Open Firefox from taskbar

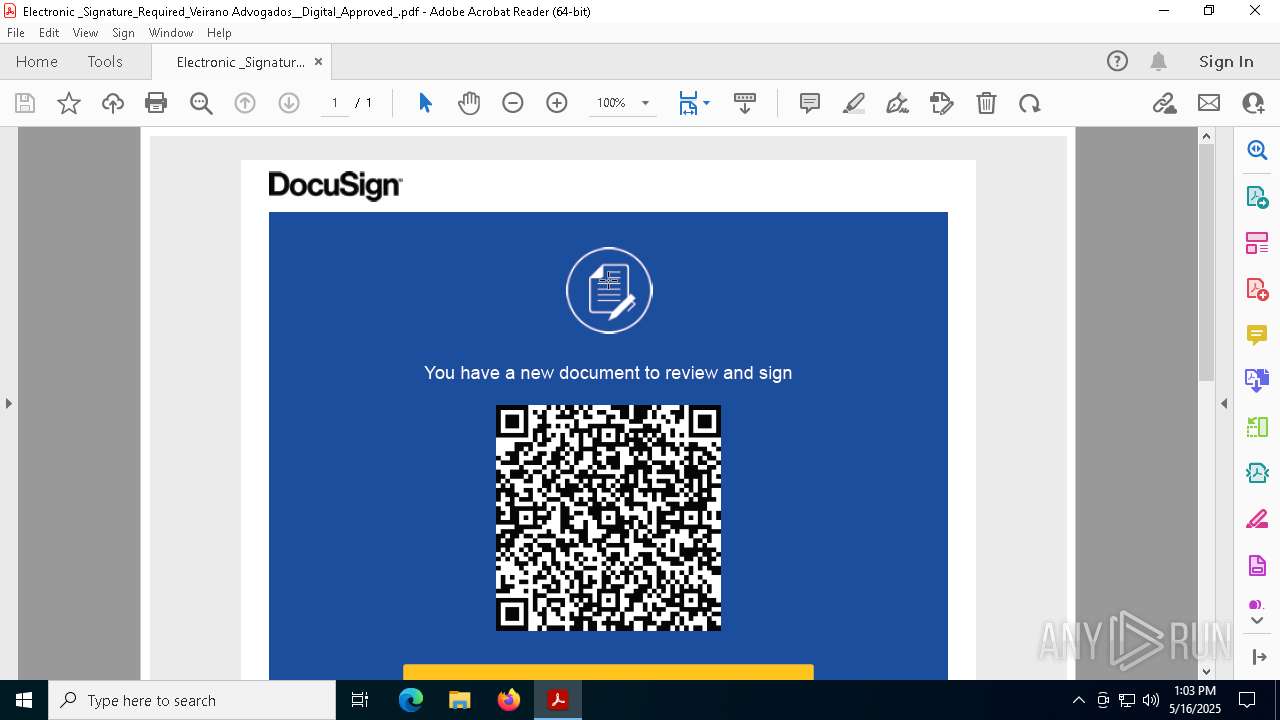click(508, 700)
